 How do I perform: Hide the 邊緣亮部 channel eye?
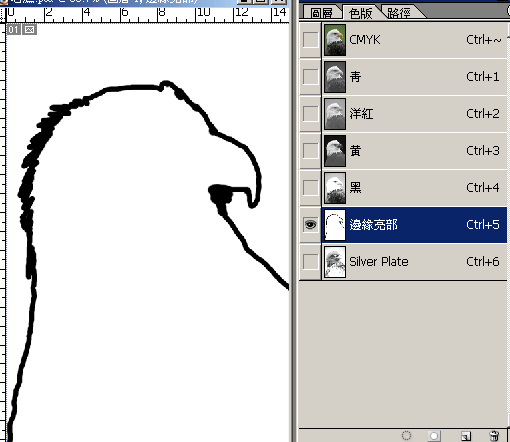[x=310, y=224]
